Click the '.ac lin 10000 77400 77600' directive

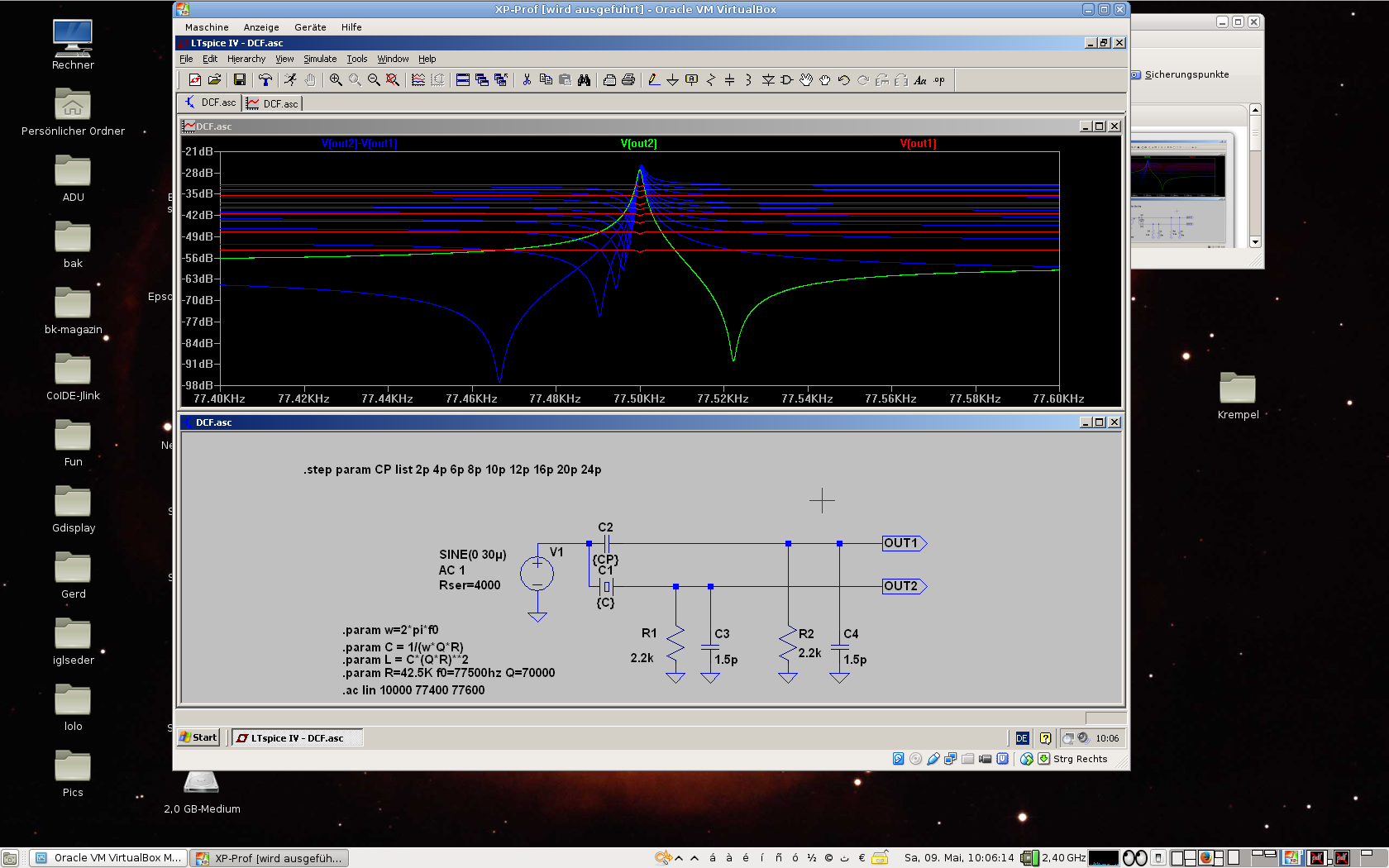(413, 690)
